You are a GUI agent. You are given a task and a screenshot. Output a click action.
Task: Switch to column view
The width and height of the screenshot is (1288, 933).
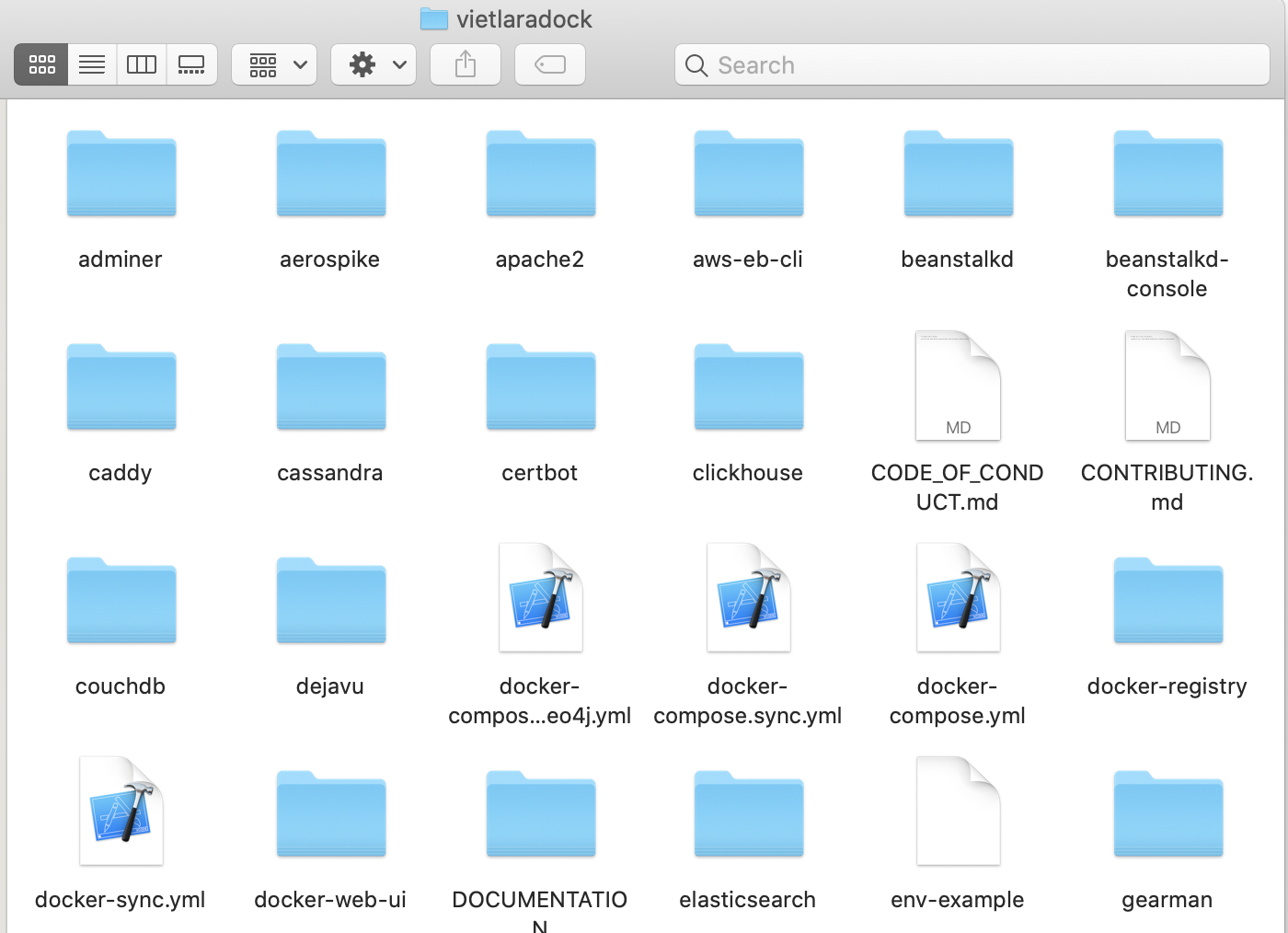(142, 64)
